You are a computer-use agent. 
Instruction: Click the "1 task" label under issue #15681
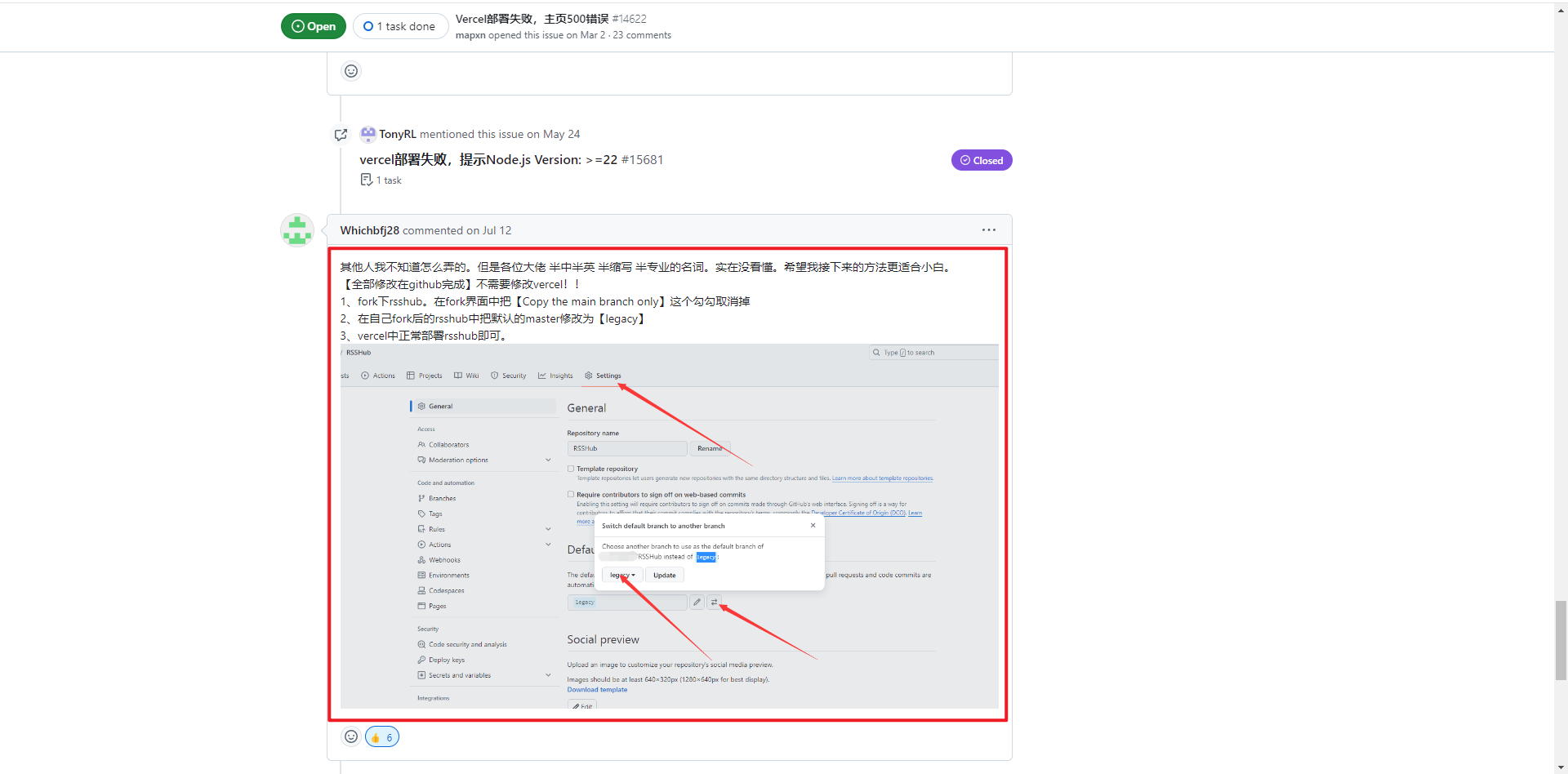point(389,180)
